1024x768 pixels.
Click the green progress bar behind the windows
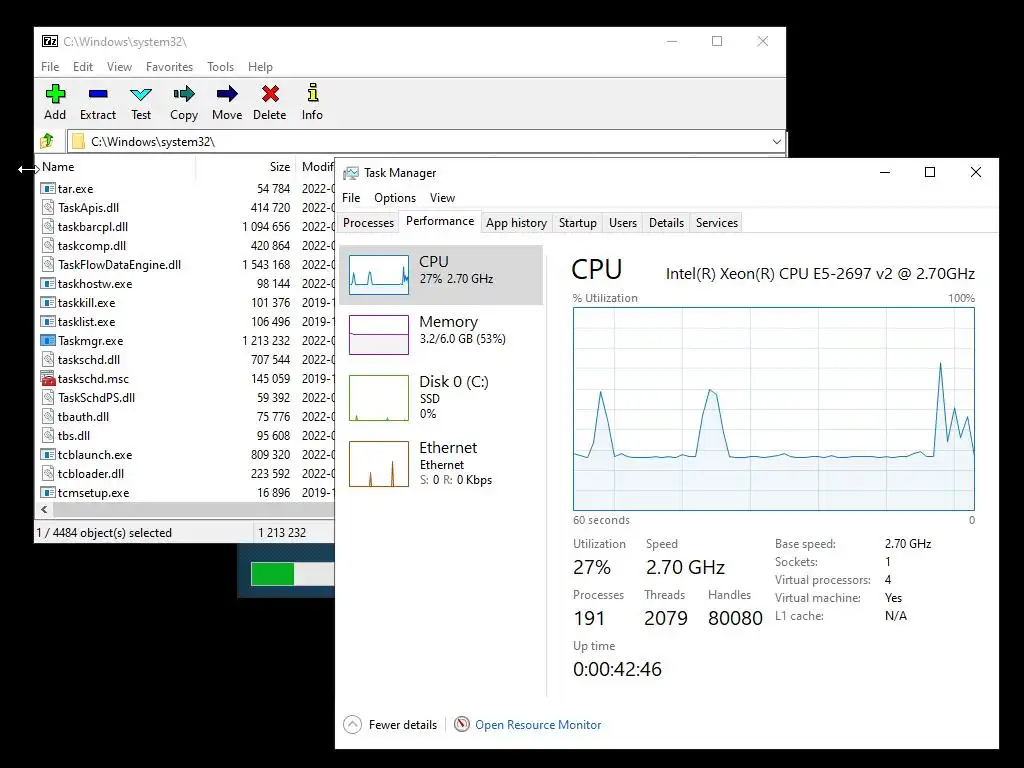[x=272, y=574]
